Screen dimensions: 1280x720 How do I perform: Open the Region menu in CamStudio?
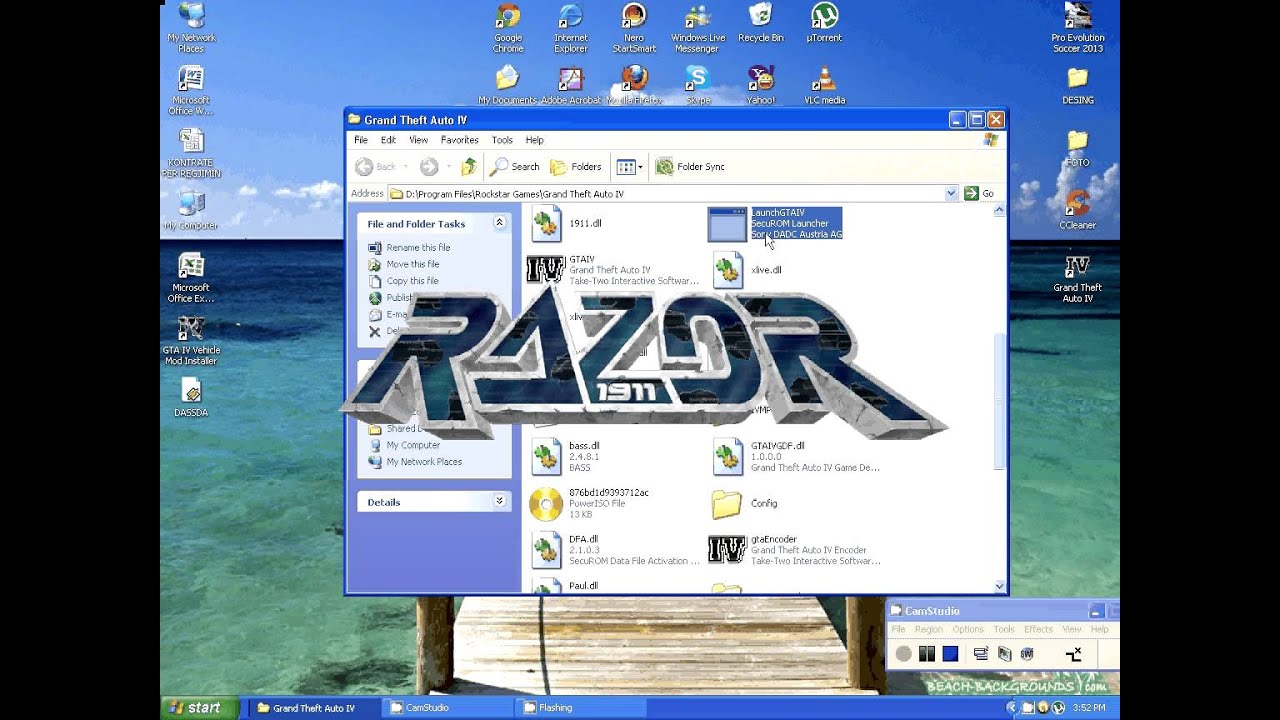928,630
